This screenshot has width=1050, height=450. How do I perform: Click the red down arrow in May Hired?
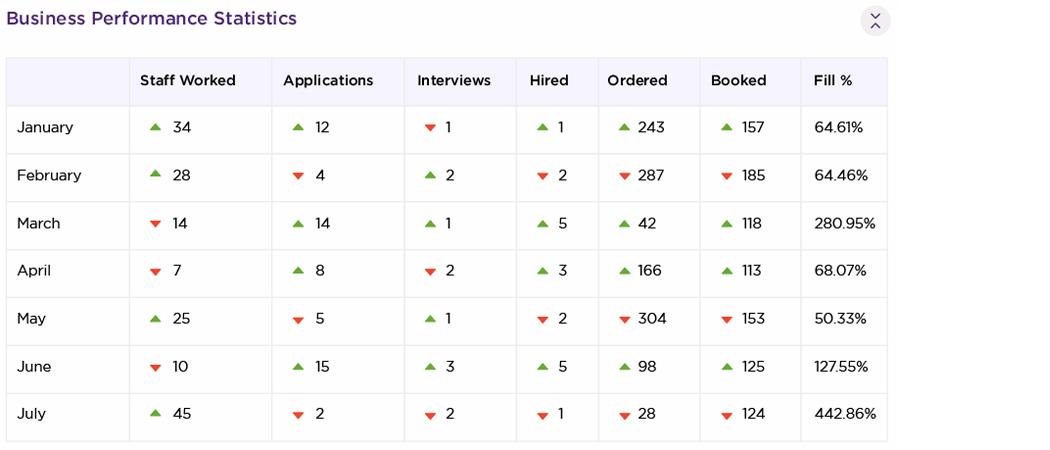click(543, 320)
